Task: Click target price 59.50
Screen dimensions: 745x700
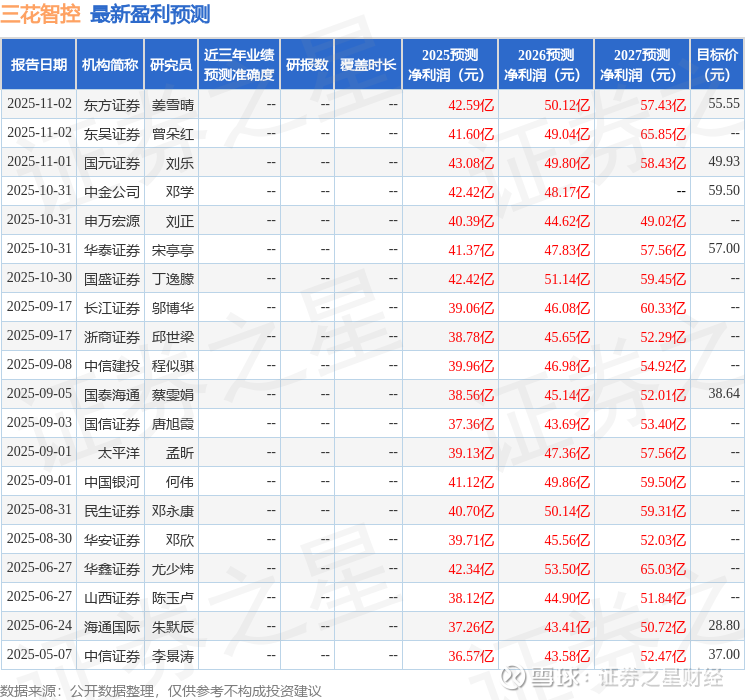Action: (724, 190)
